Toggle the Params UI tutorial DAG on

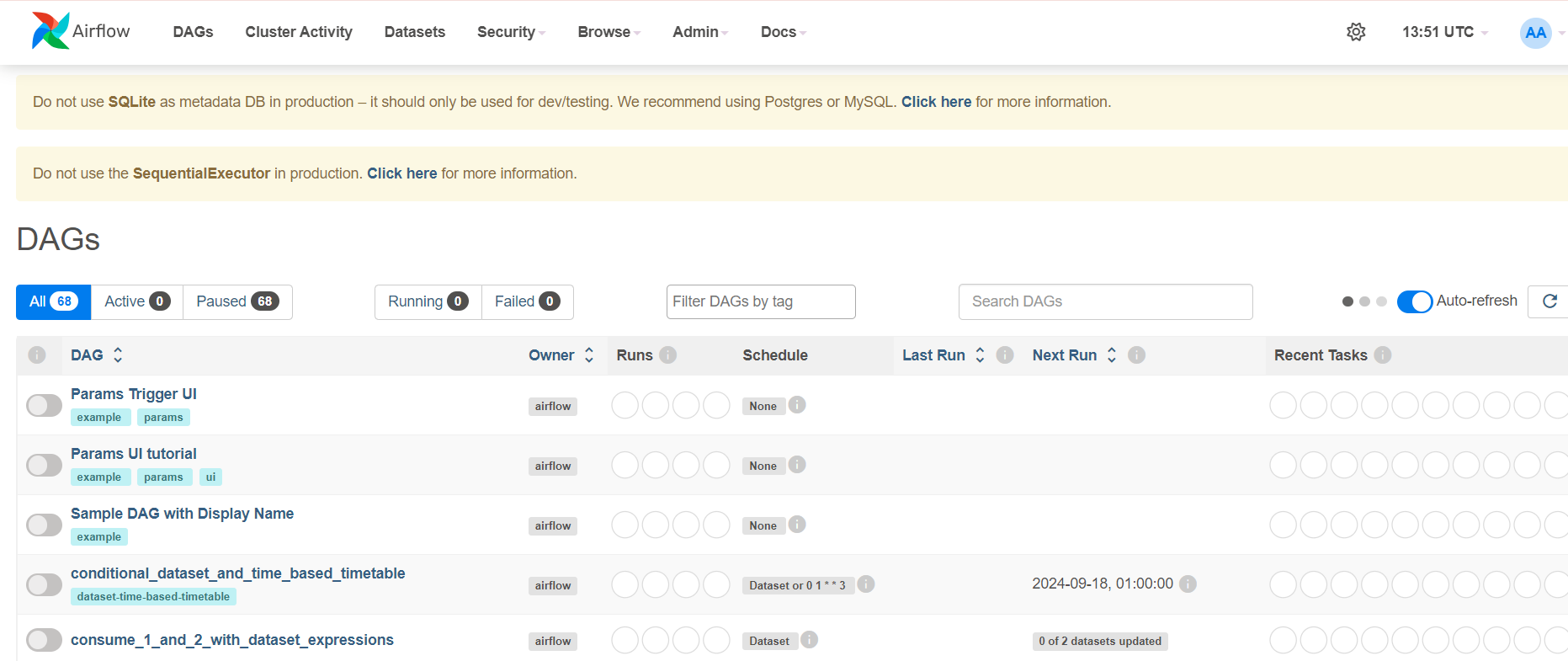[44, 466]
